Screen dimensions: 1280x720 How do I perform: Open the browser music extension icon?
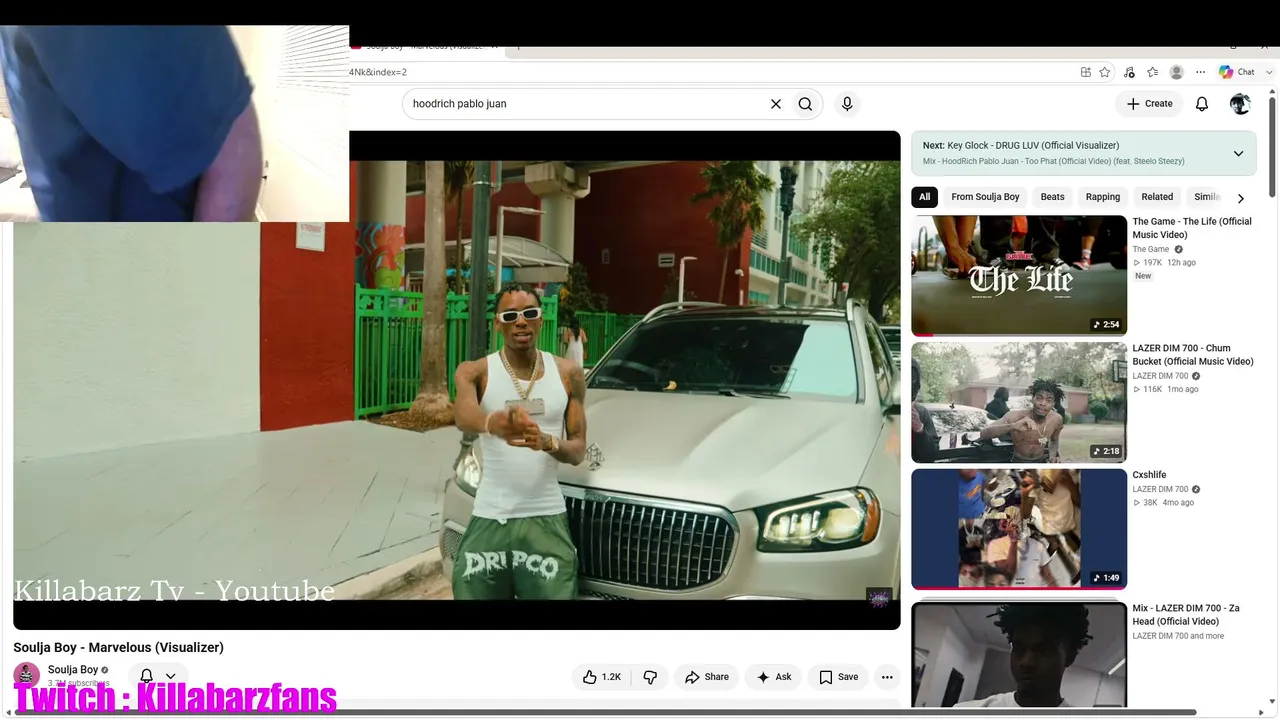1129,72
